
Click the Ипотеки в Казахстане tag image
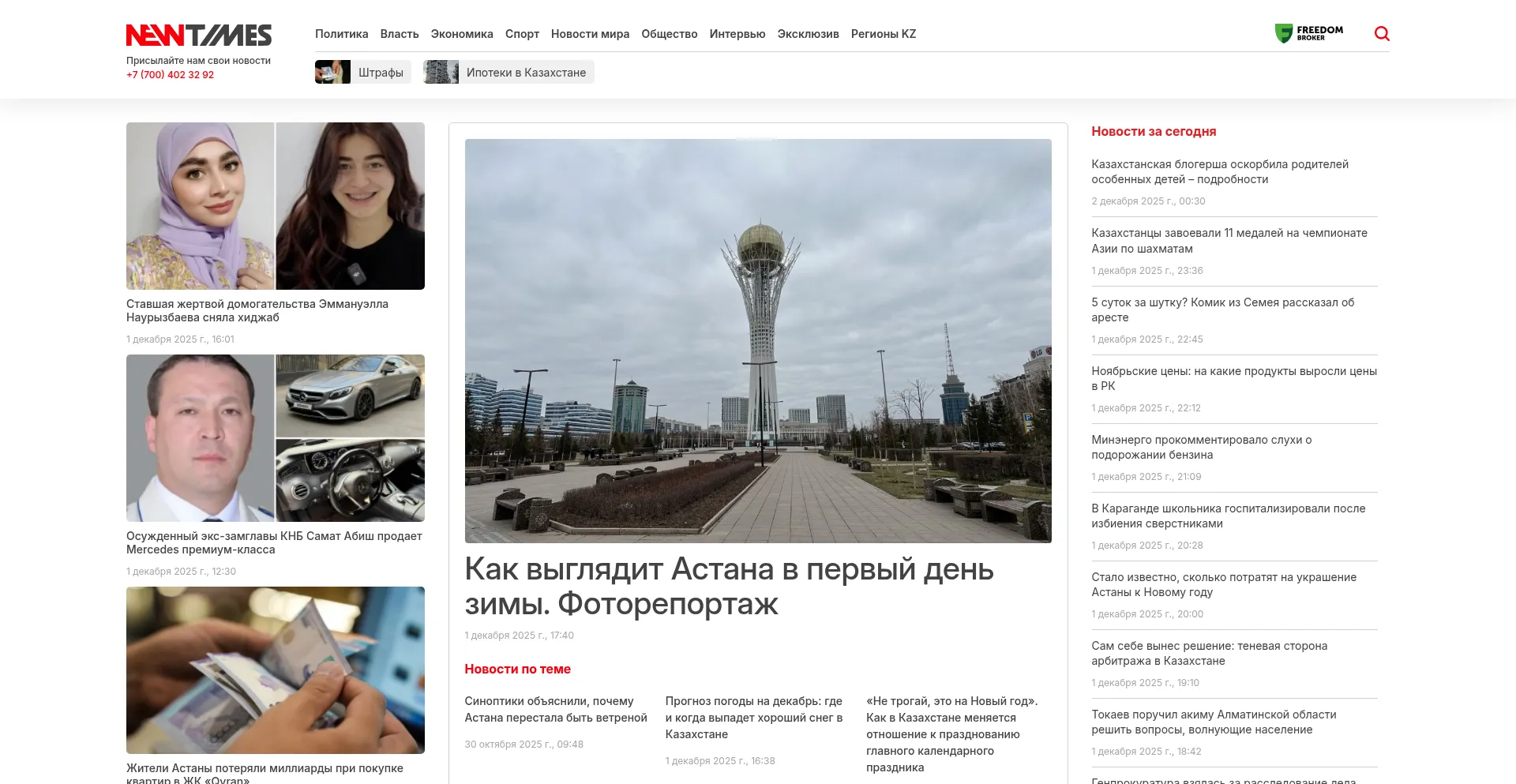coord(441,73)
